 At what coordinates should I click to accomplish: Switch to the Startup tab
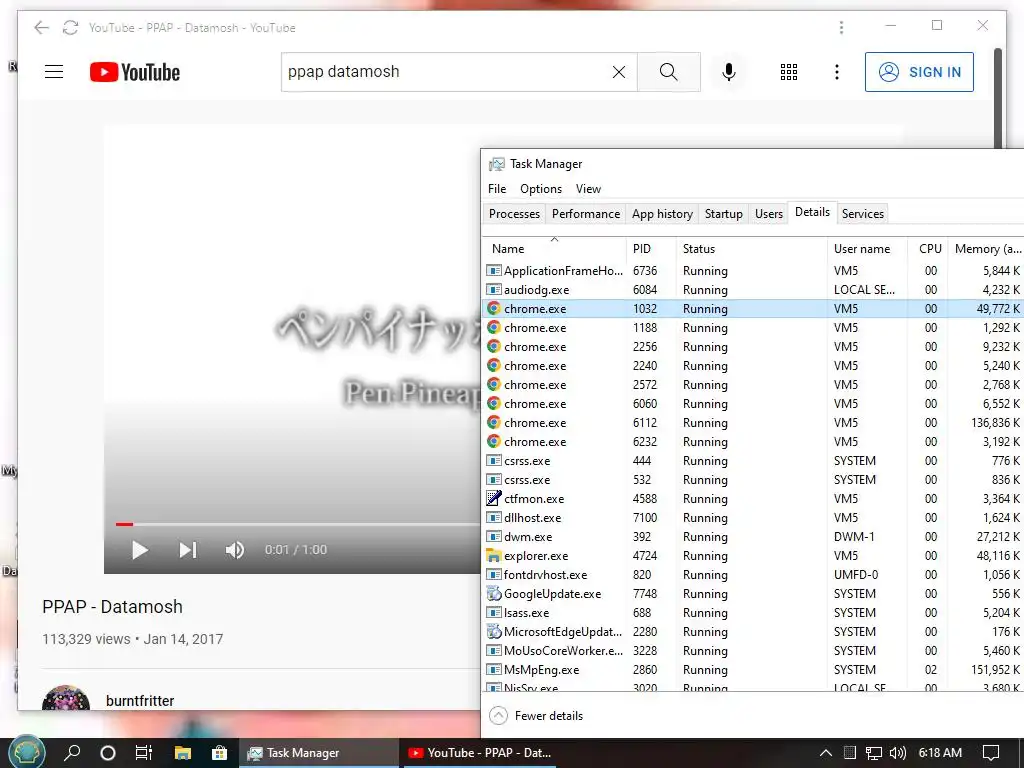coord(724,214)
